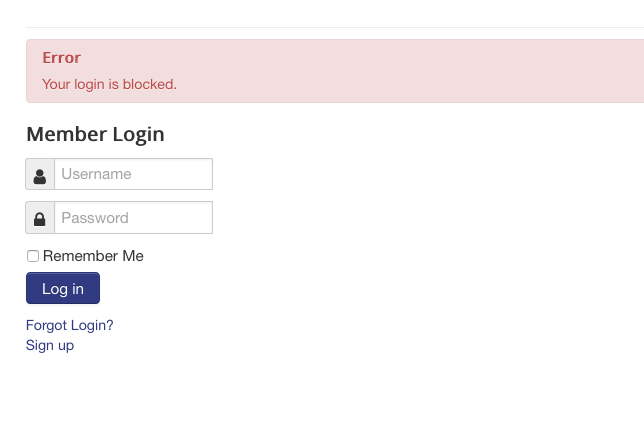Click the red Error heading
This screenshot has width=644, height=448.
coord(62,58)
